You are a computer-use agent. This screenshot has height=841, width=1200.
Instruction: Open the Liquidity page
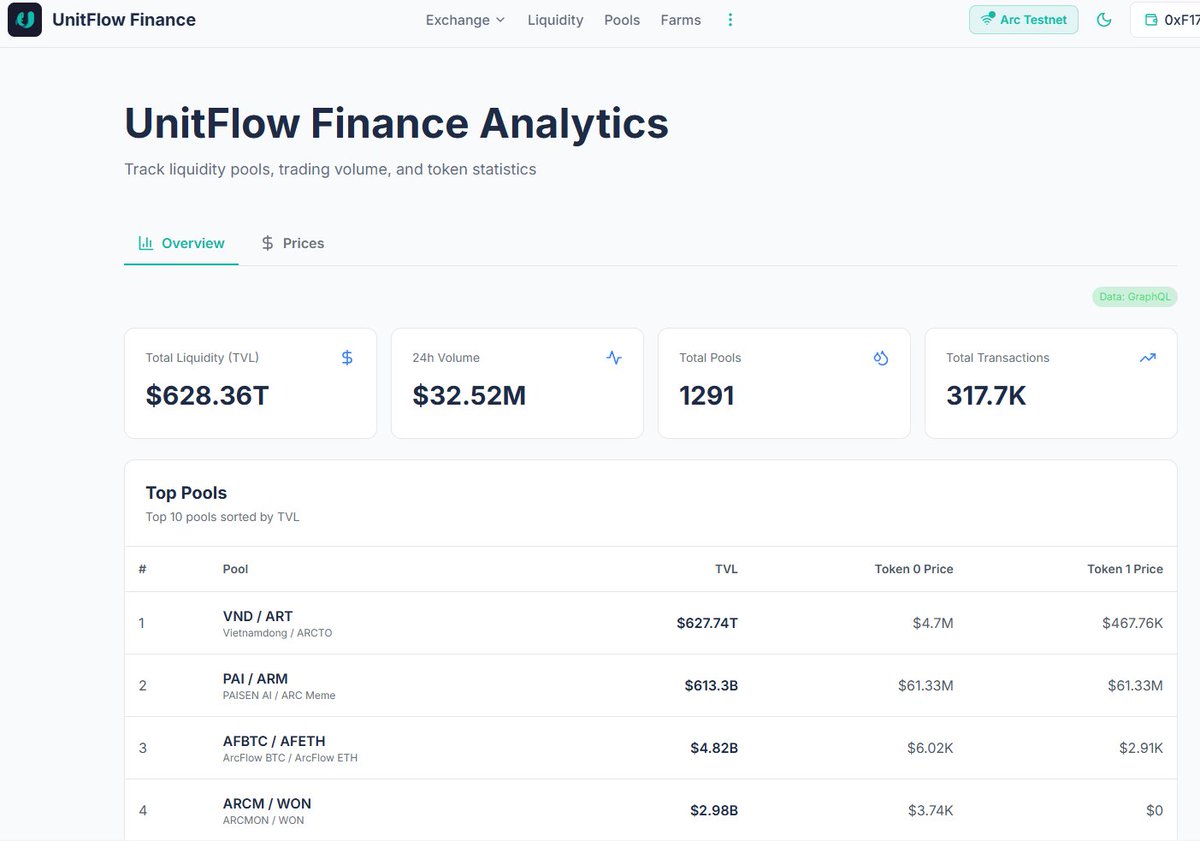point(555,19)
